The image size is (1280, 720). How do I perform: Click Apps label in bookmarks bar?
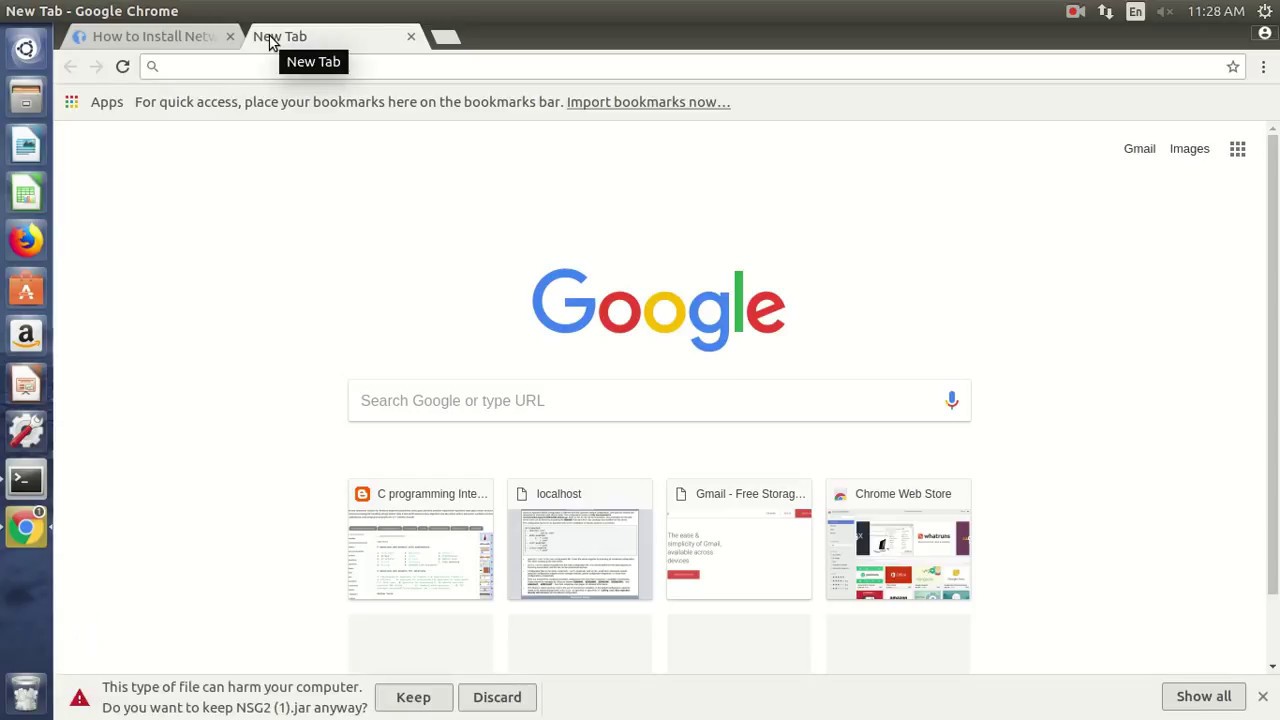point(107,102)
